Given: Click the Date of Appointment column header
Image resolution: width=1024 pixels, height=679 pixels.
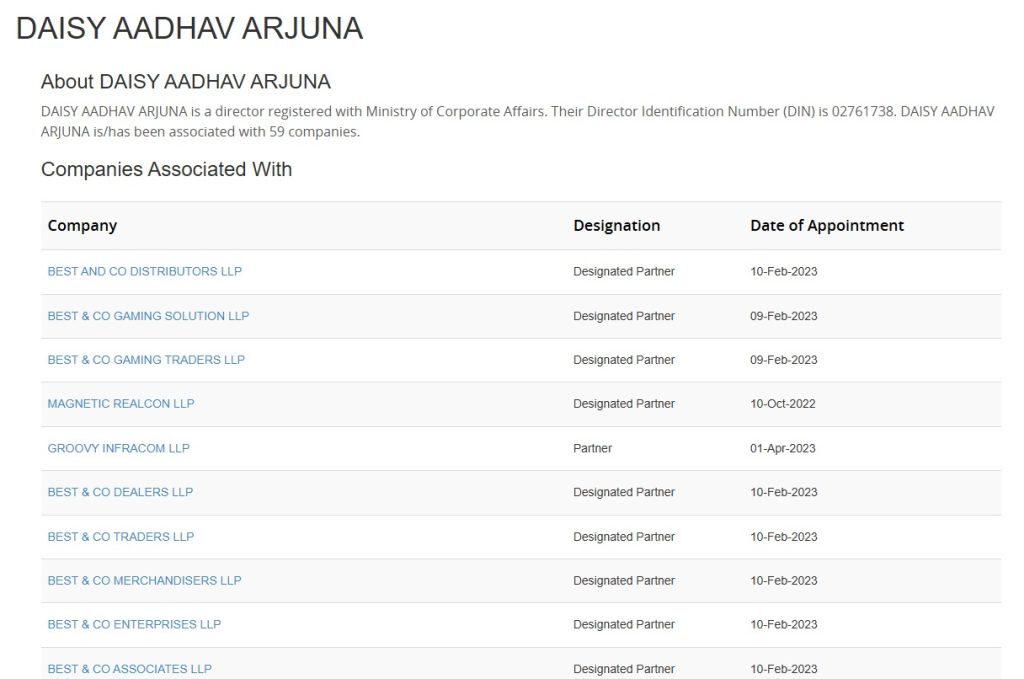Looking at the screenshot, I should coord(826,226).
